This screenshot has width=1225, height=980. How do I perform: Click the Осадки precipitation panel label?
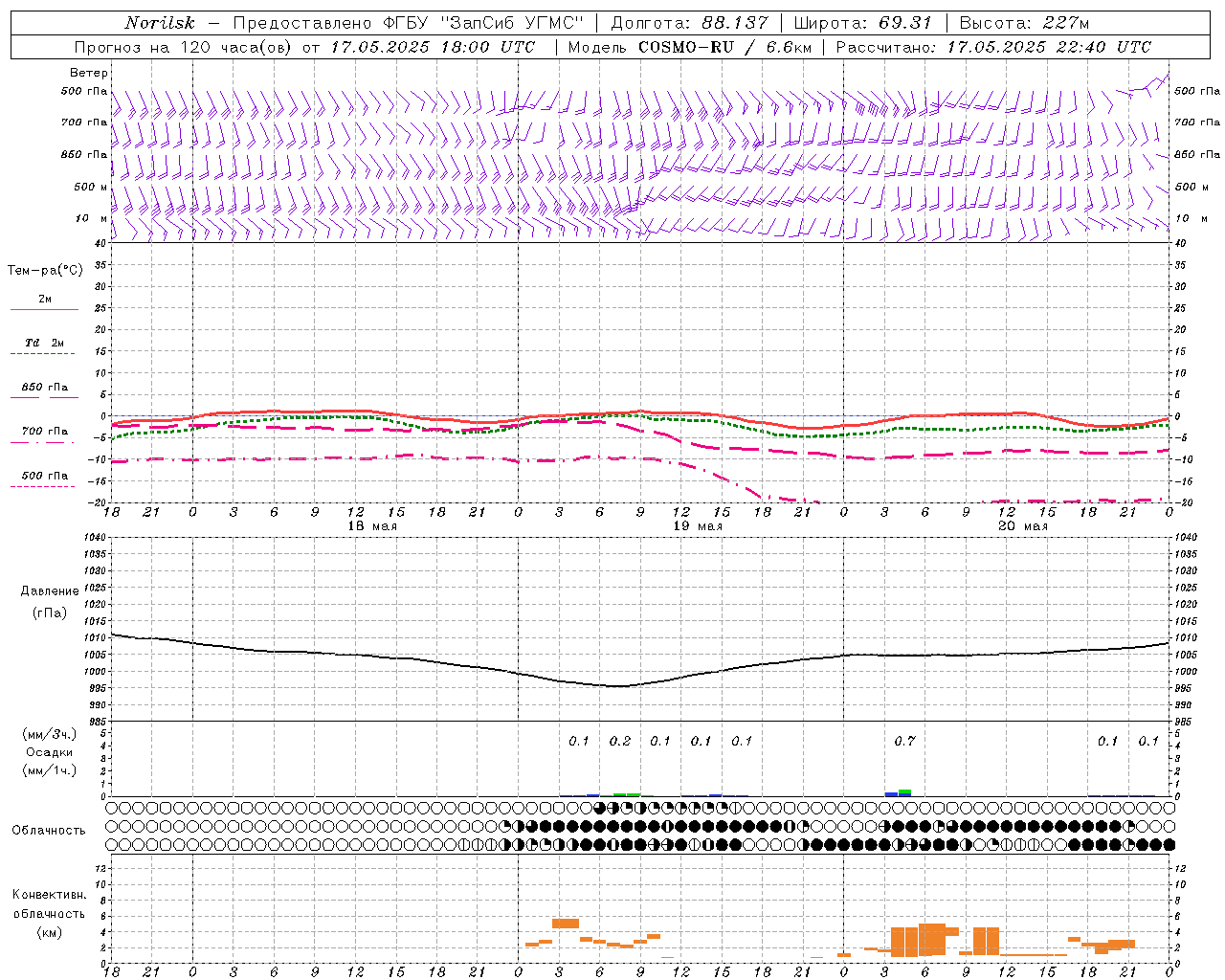click(50, 752)
